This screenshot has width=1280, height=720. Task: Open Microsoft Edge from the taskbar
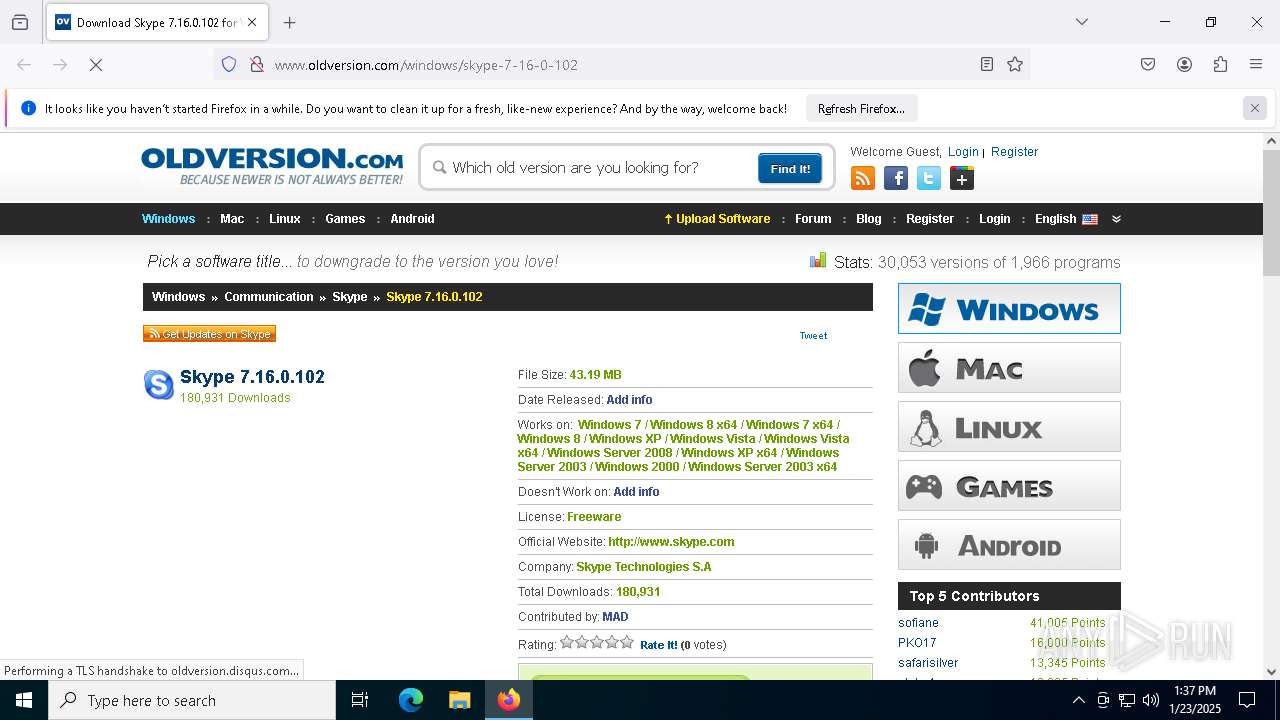coord(411,700)
